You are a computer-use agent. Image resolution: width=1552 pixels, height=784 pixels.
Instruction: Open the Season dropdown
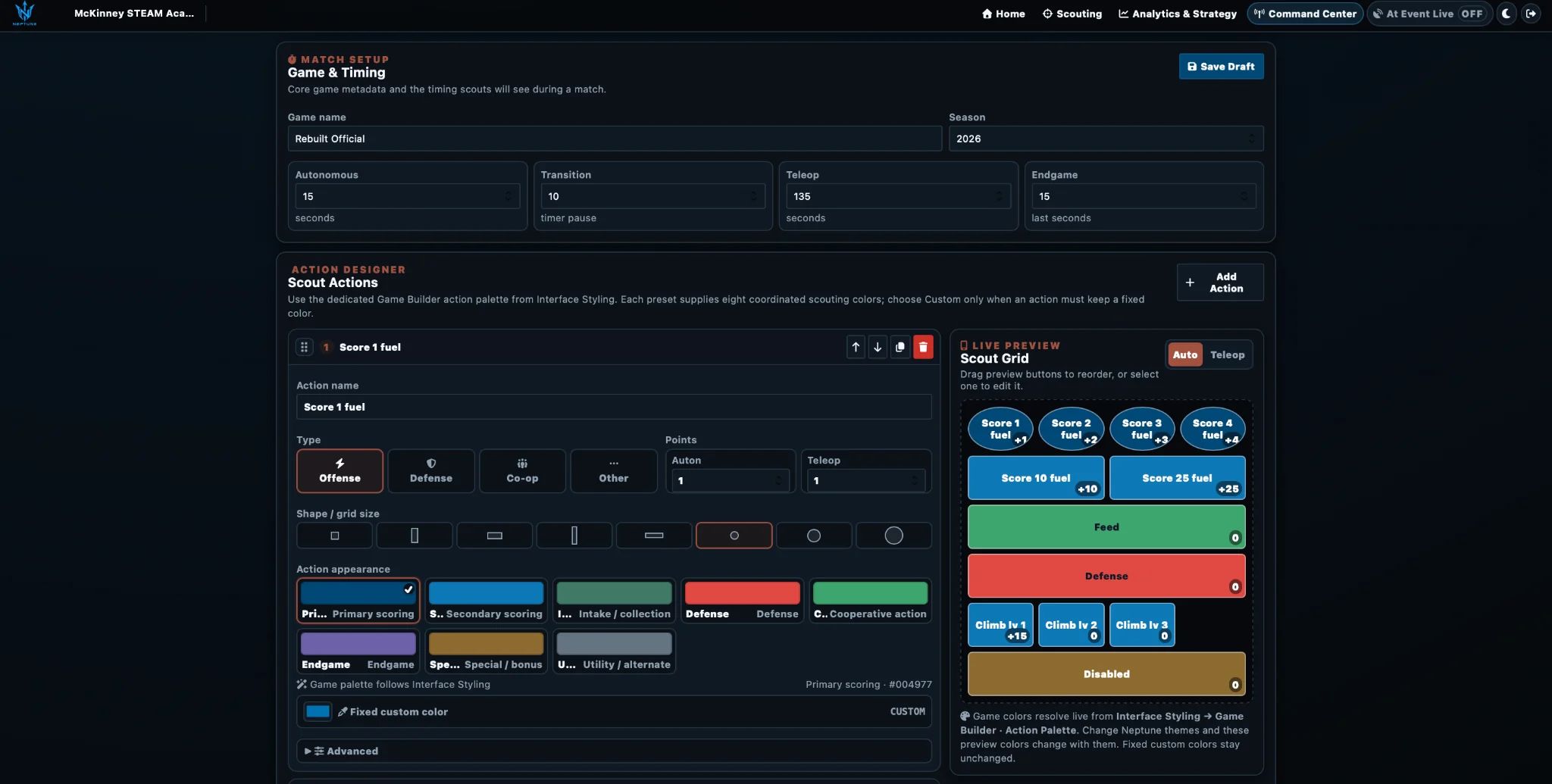[x=1106, y=139]
